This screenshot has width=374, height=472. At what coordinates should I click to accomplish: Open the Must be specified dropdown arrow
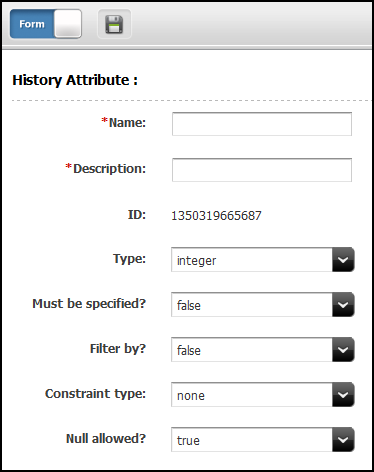pos(343,305)
